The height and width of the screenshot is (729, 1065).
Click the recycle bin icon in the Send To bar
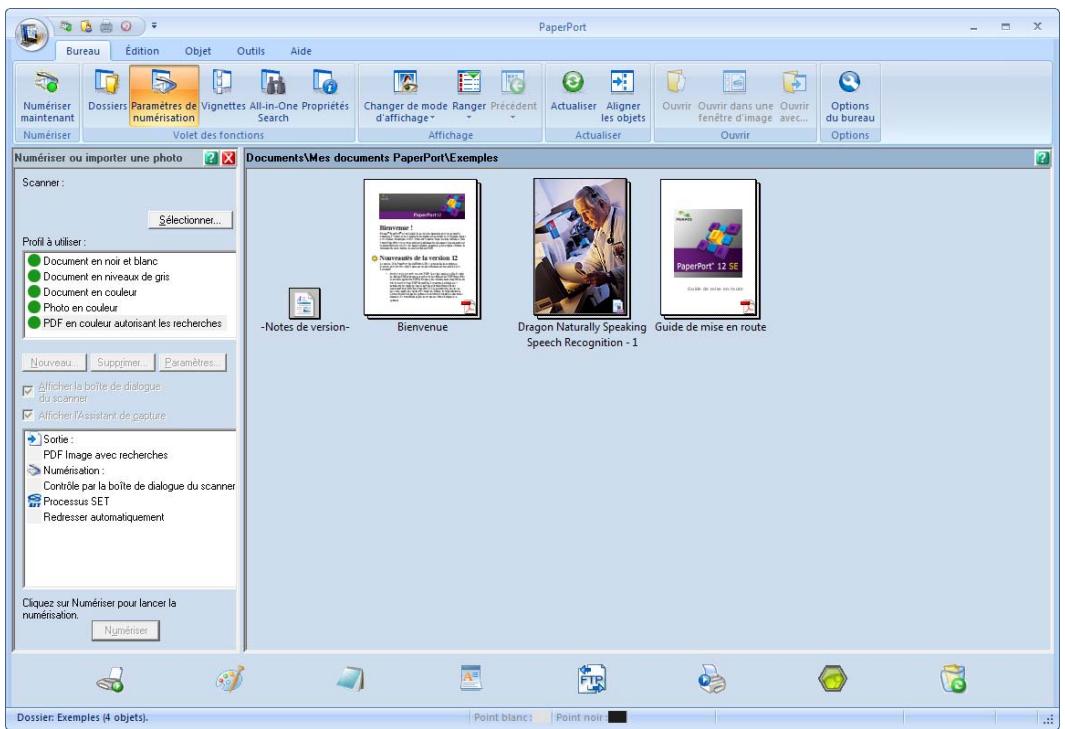coord(953,679)
